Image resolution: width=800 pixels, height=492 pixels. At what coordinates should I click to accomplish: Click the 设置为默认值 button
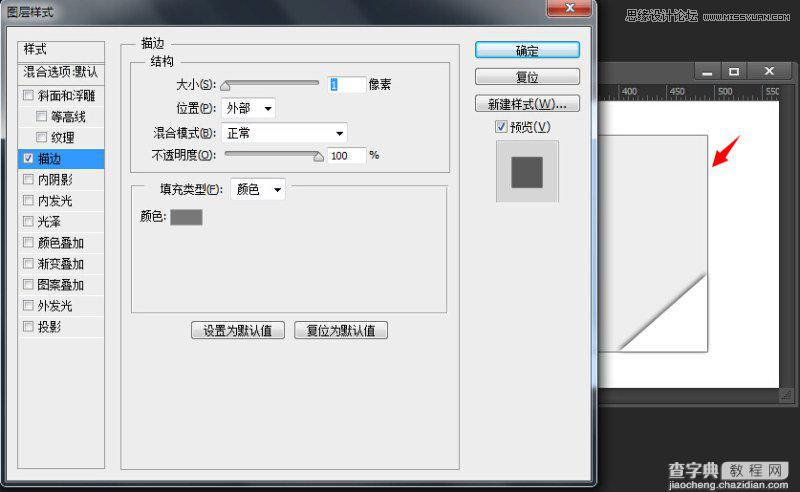point(238,330)
